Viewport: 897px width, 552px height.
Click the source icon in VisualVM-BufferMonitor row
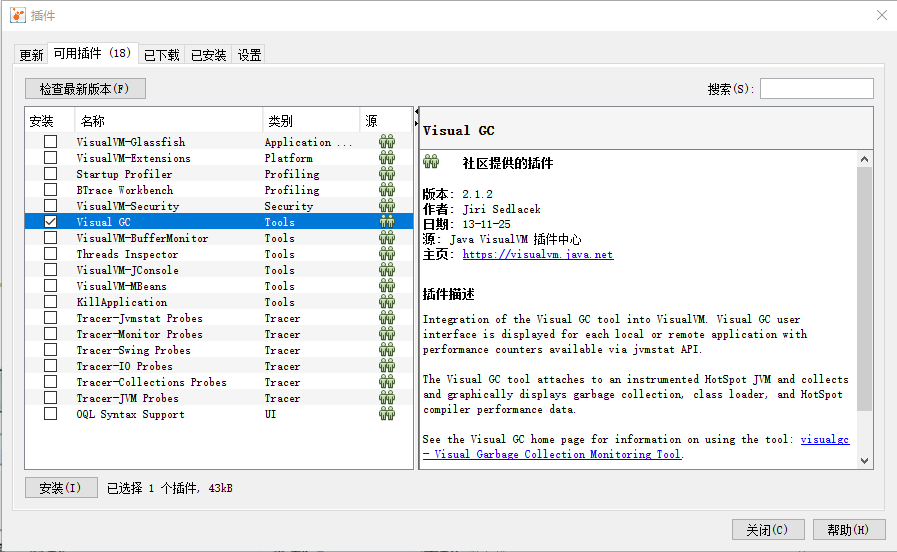point(387,237)
